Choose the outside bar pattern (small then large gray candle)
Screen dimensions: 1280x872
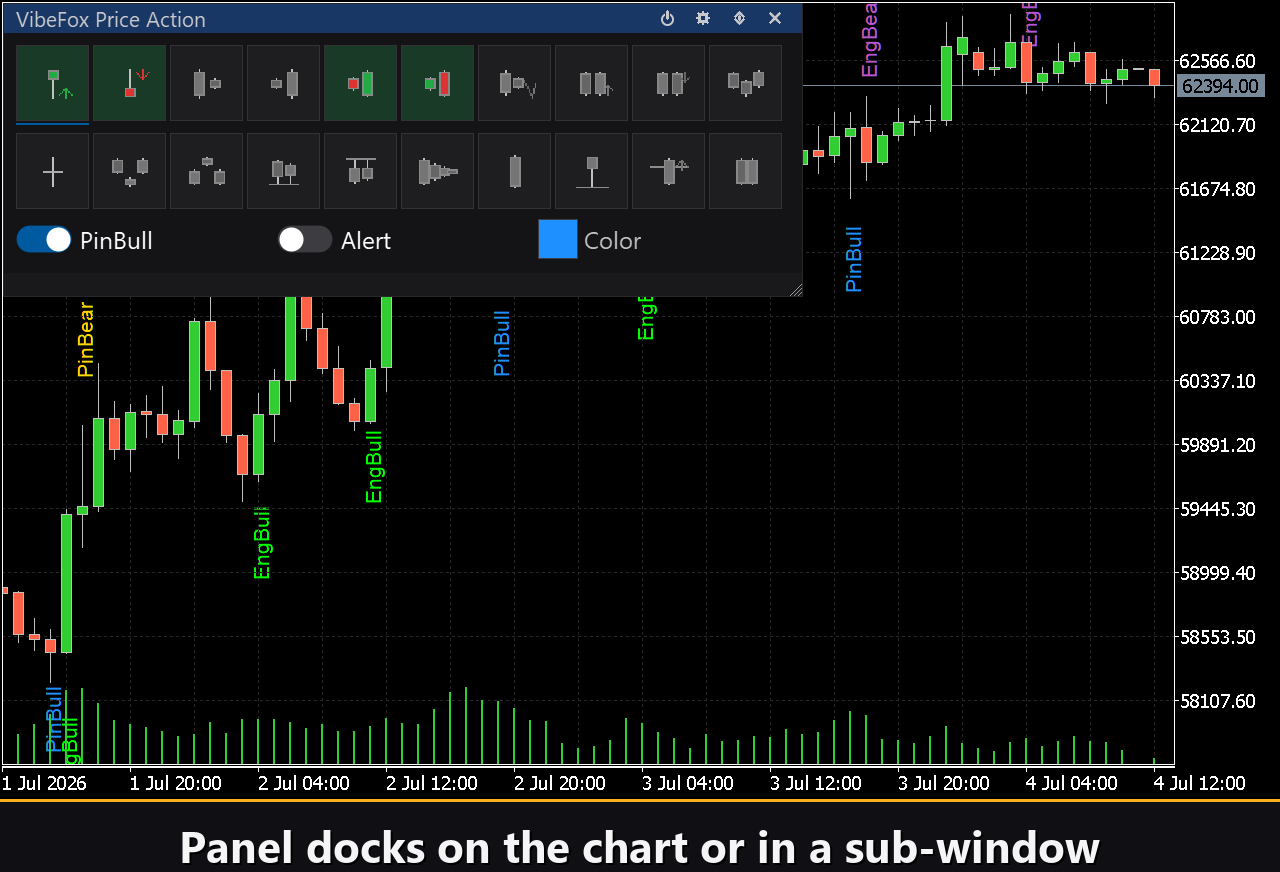284,83
